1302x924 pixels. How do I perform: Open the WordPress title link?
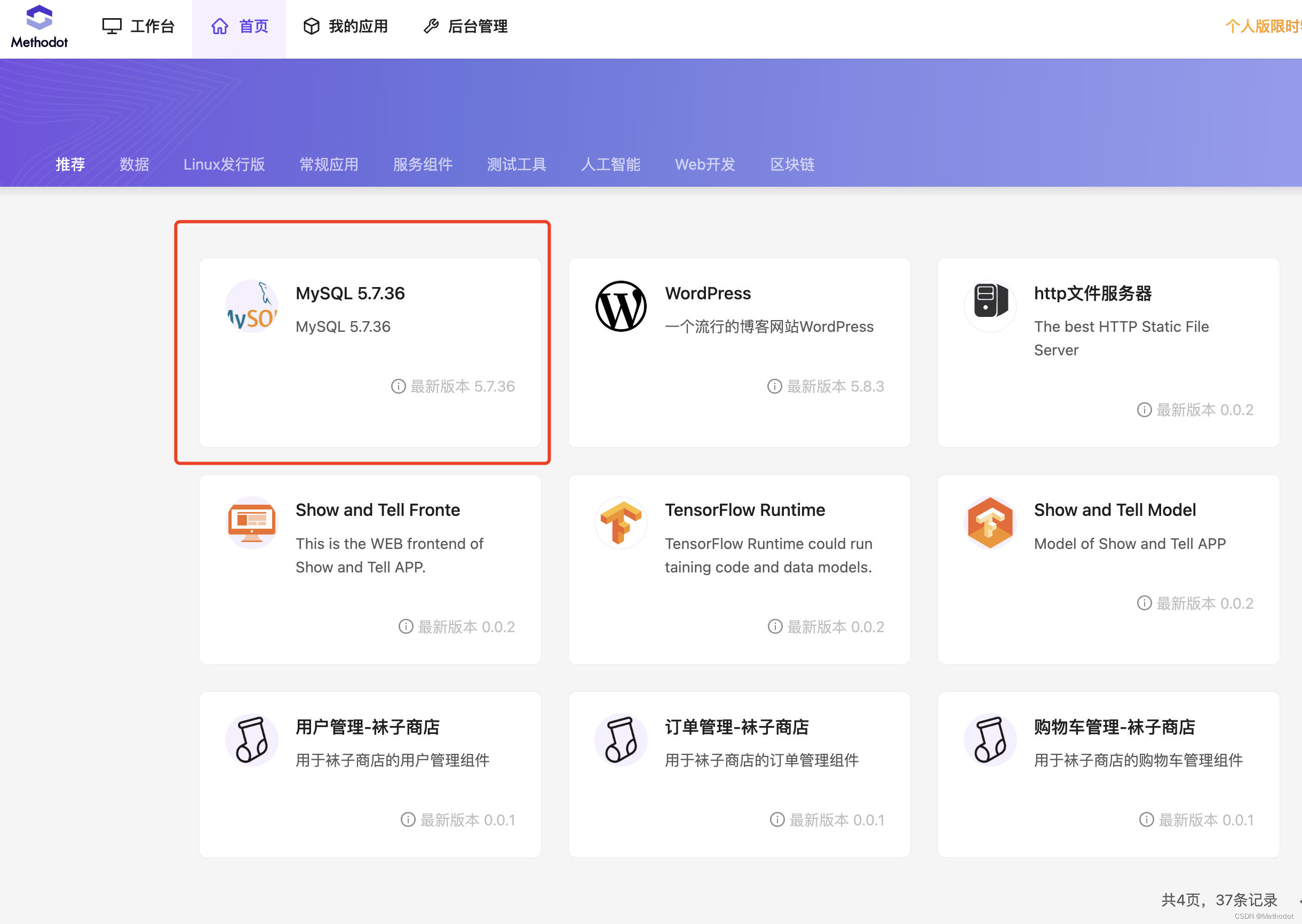click(708, 293)
